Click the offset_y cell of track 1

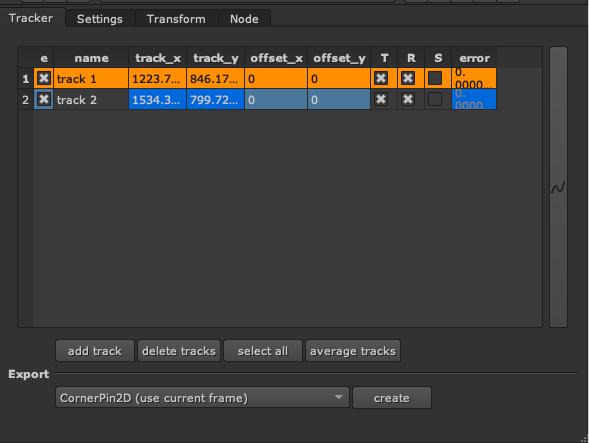click(339, 79)
